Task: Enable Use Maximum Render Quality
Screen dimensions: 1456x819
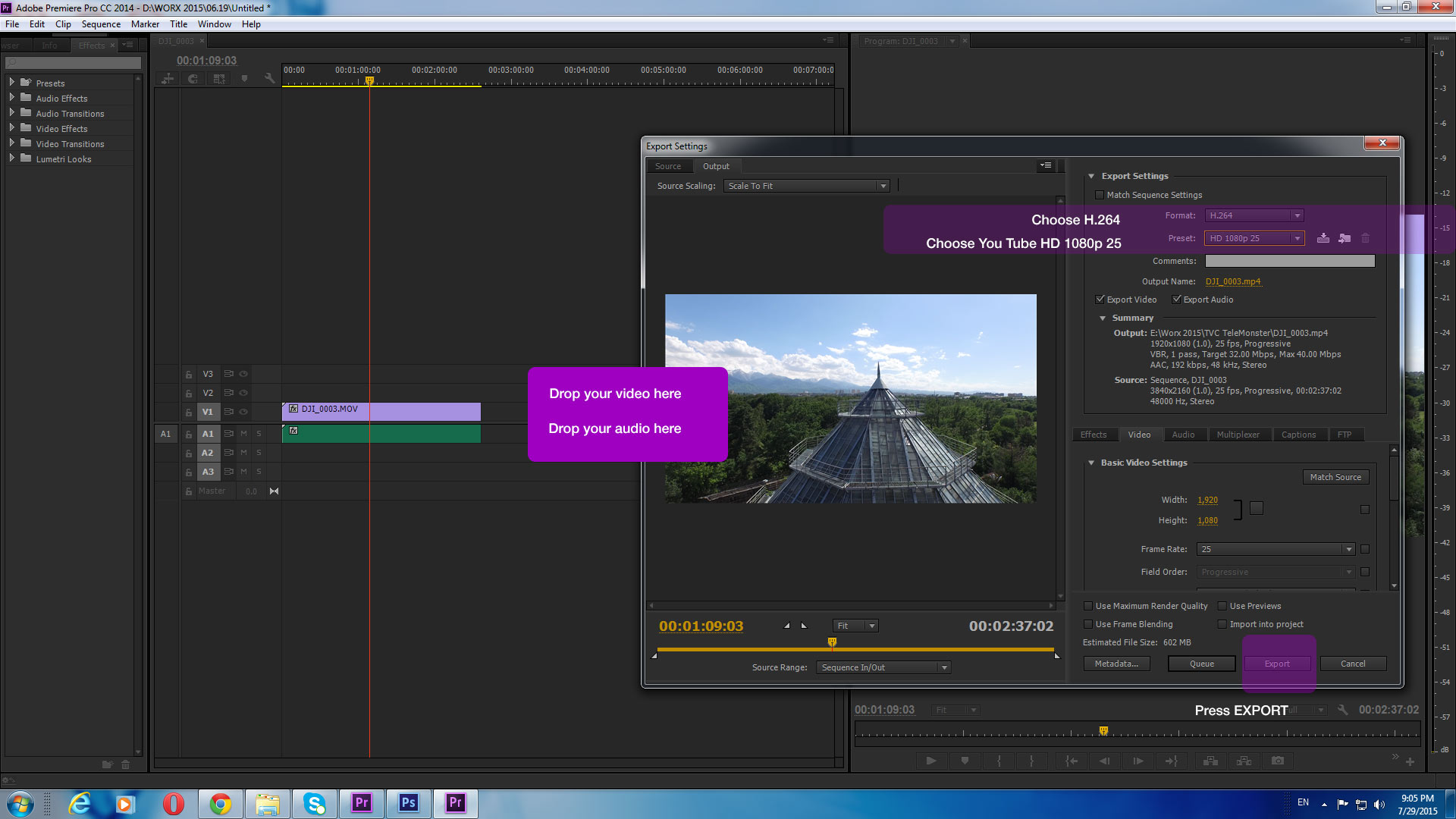Action: point(1088,606)
